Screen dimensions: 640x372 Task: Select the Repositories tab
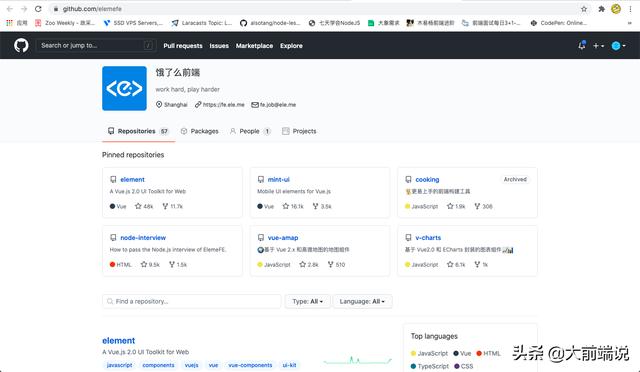pos(138,131)
